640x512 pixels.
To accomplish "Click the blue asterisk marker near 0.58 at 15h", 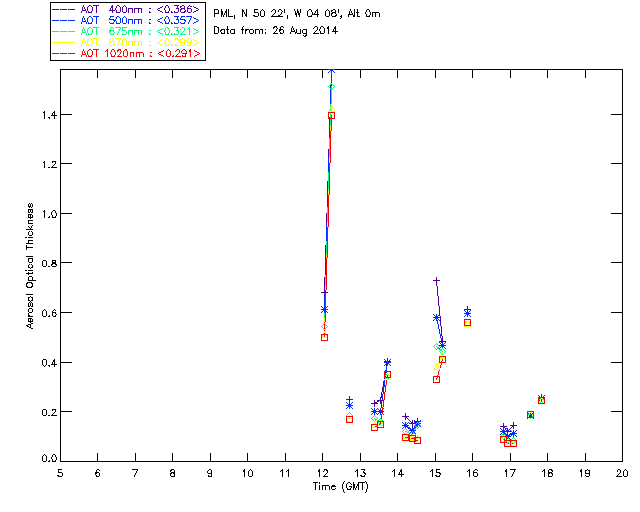I will (436, 317).
